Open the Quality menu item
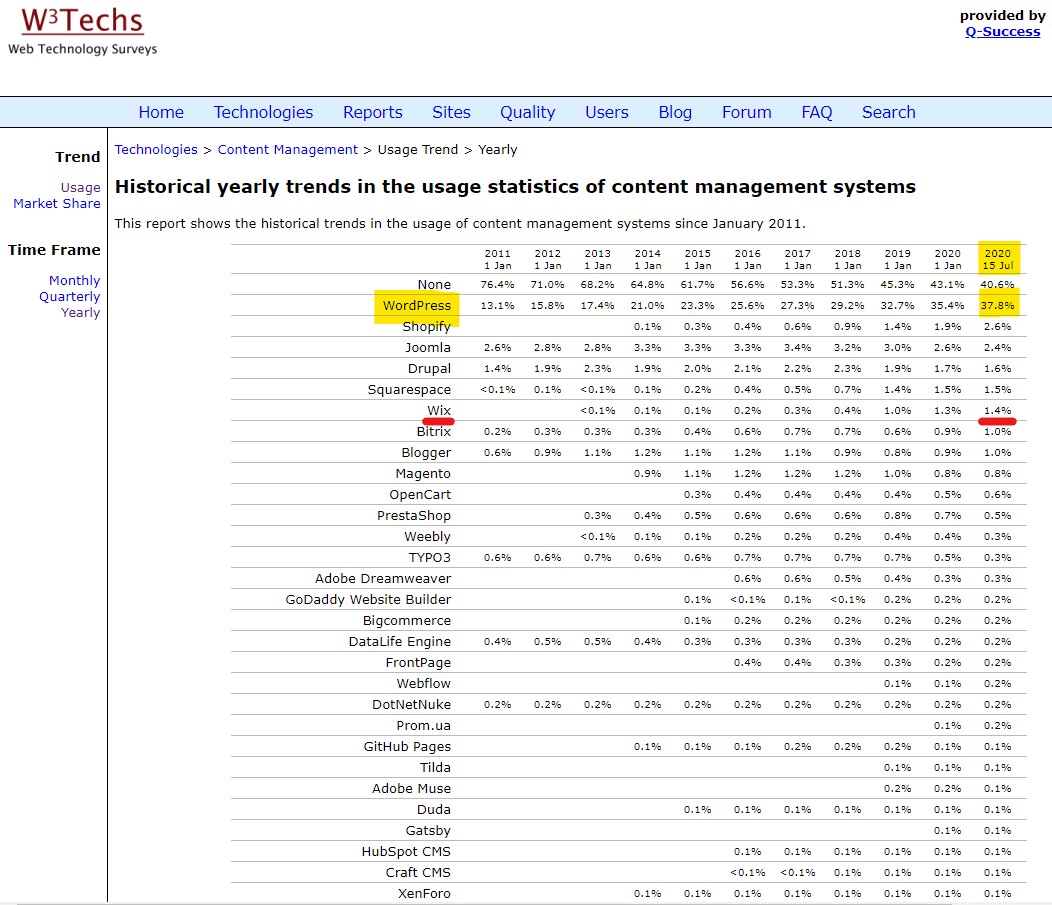This screenshot has height=905, width=1052. tap(527, 112)
